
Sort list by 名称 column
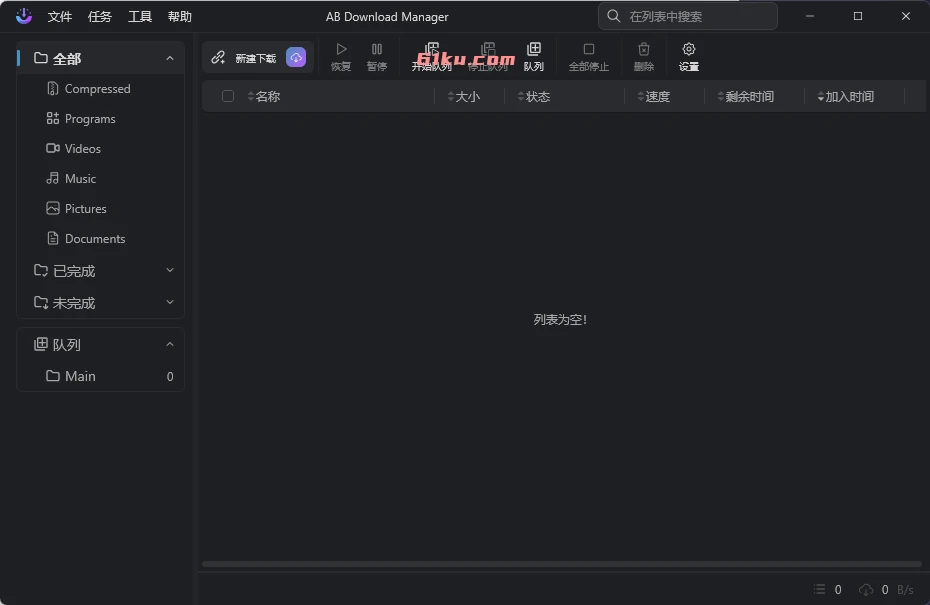point(264,96)
